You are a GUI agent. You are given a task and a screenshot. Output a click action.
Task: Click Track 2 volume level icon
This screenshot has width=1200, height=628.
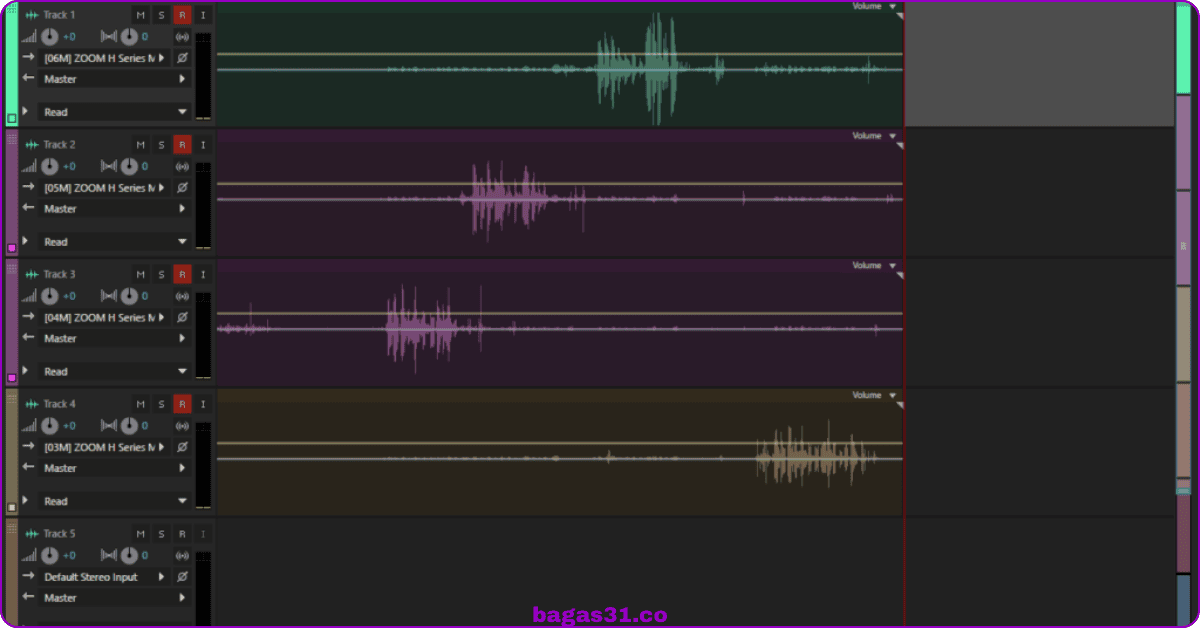(x=29, y=167)
